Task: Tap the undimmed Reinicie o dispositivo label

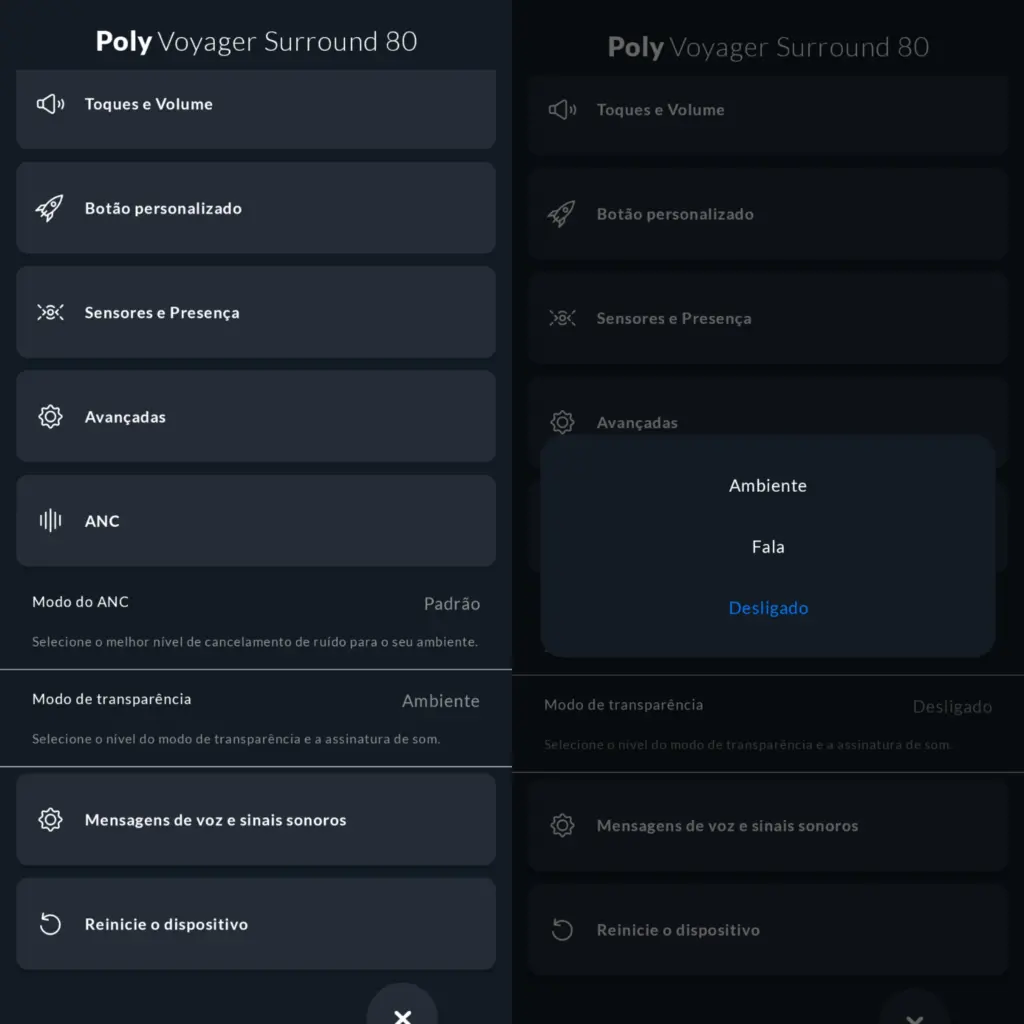Action: (166, 924)
